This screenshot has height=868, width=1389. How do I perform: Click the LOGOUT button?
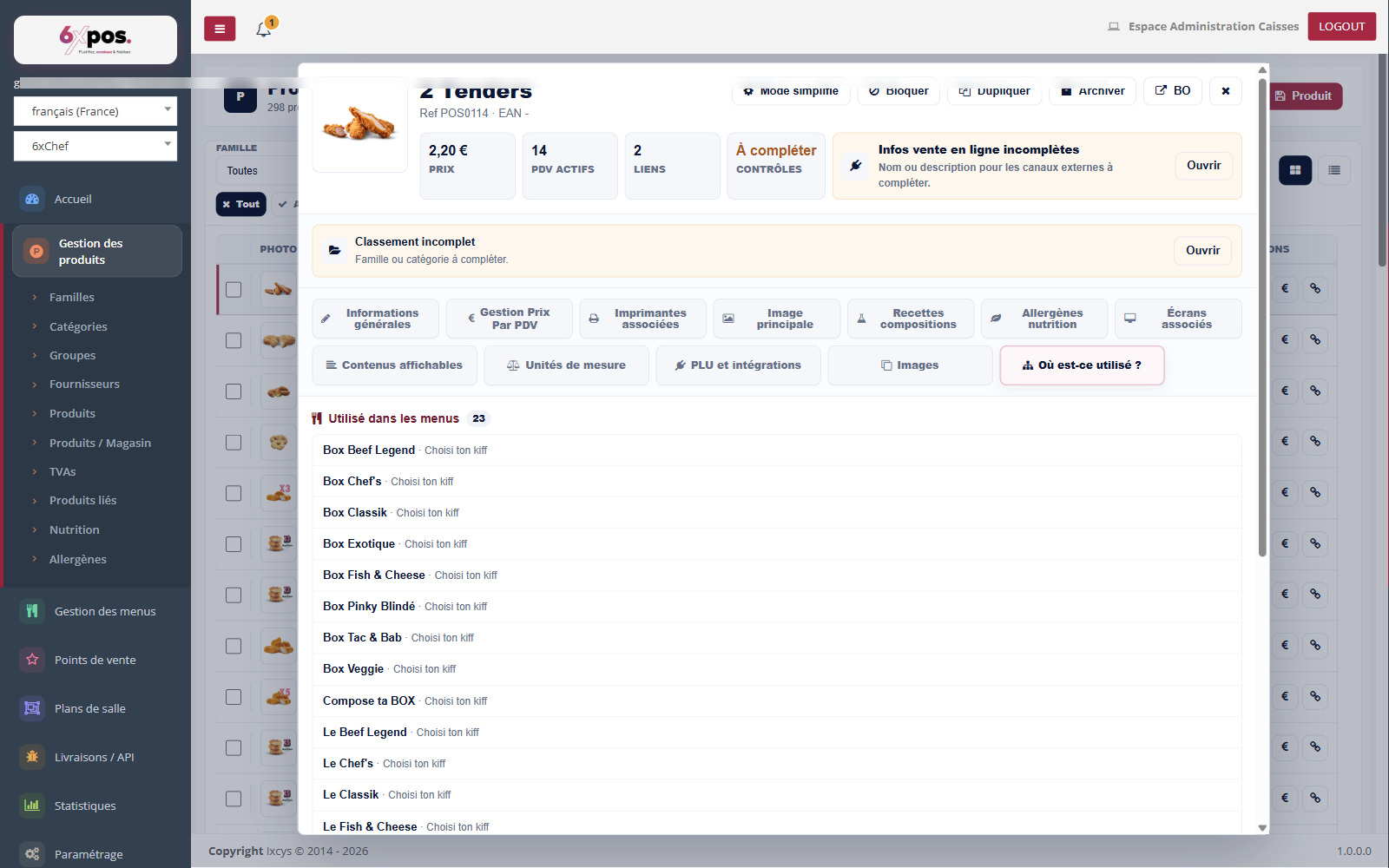pos(1341,26)
